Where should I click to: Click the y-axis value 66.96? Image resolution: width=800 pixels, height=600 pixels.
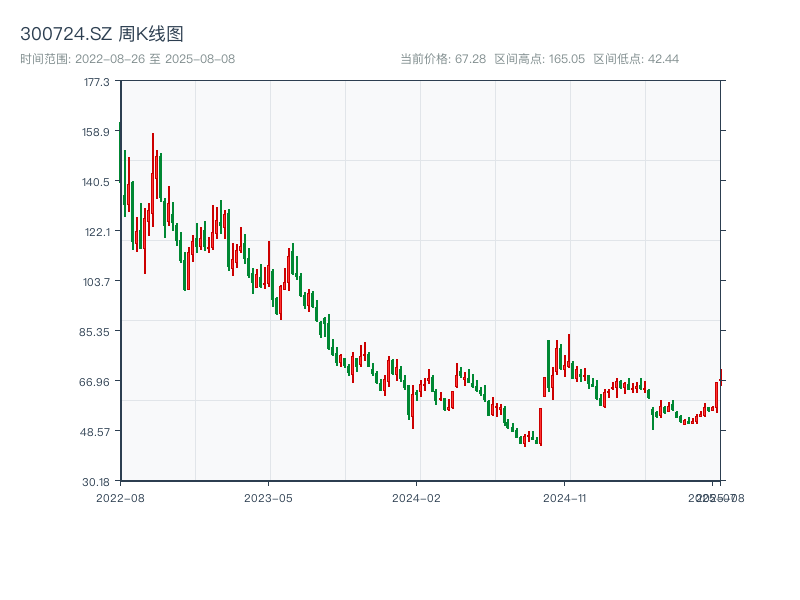coord(94,382)
